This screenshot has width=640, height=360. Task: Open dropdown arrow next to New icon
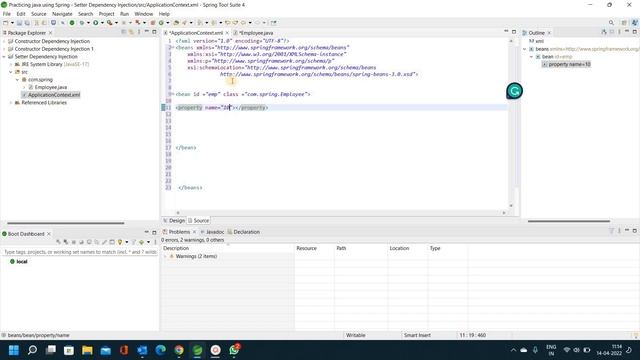12,23
